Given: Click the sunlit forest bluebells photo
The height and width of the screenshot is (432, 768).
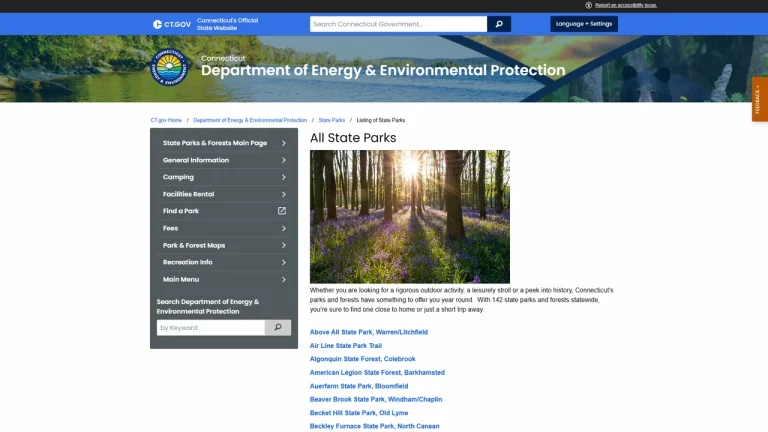Looking at the screenshot, I should [409, 216].
